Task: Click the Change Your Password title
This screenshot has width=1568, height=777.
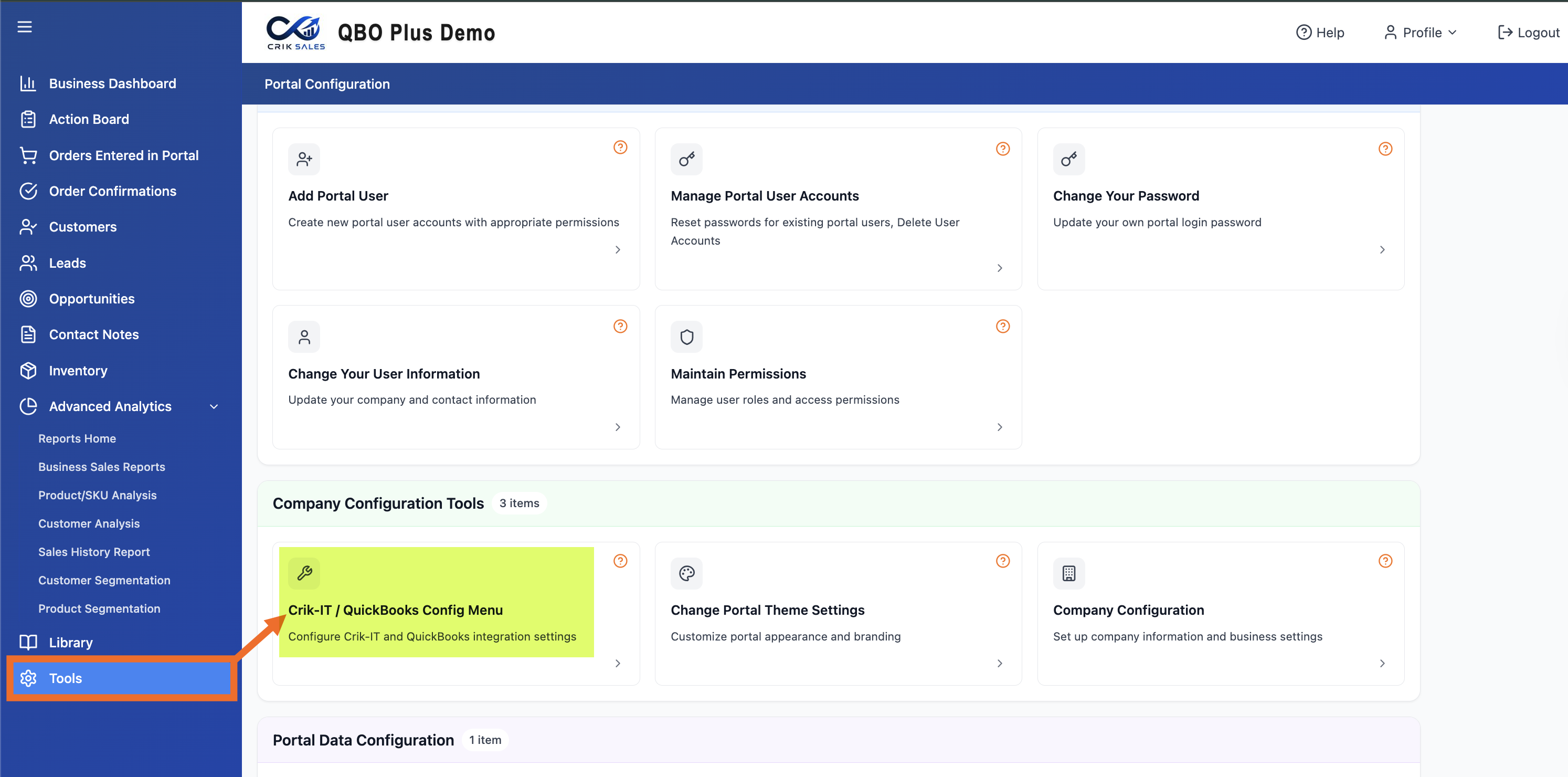Action: 1126,196
